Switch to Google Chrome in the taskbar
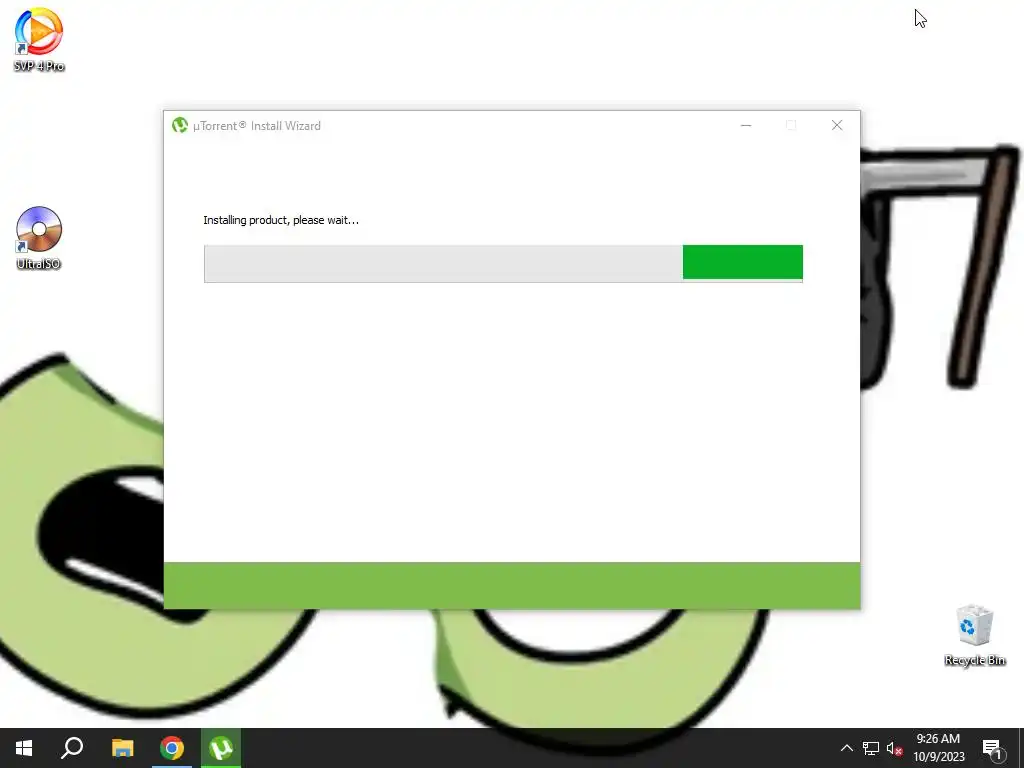Screen dimensions: 1024x768 172,748
